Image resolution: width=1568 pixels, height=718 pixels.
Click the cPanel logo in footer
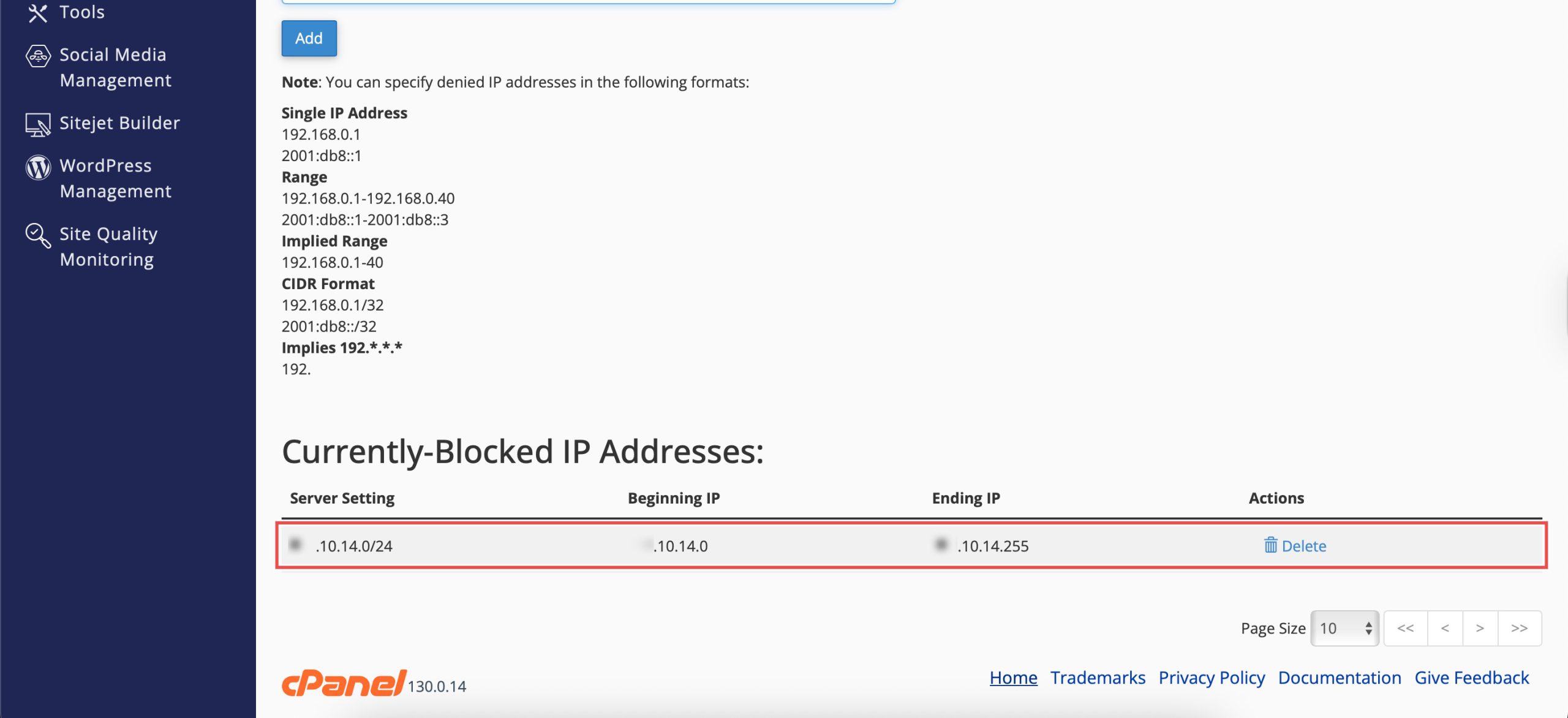tap(344, 683)
